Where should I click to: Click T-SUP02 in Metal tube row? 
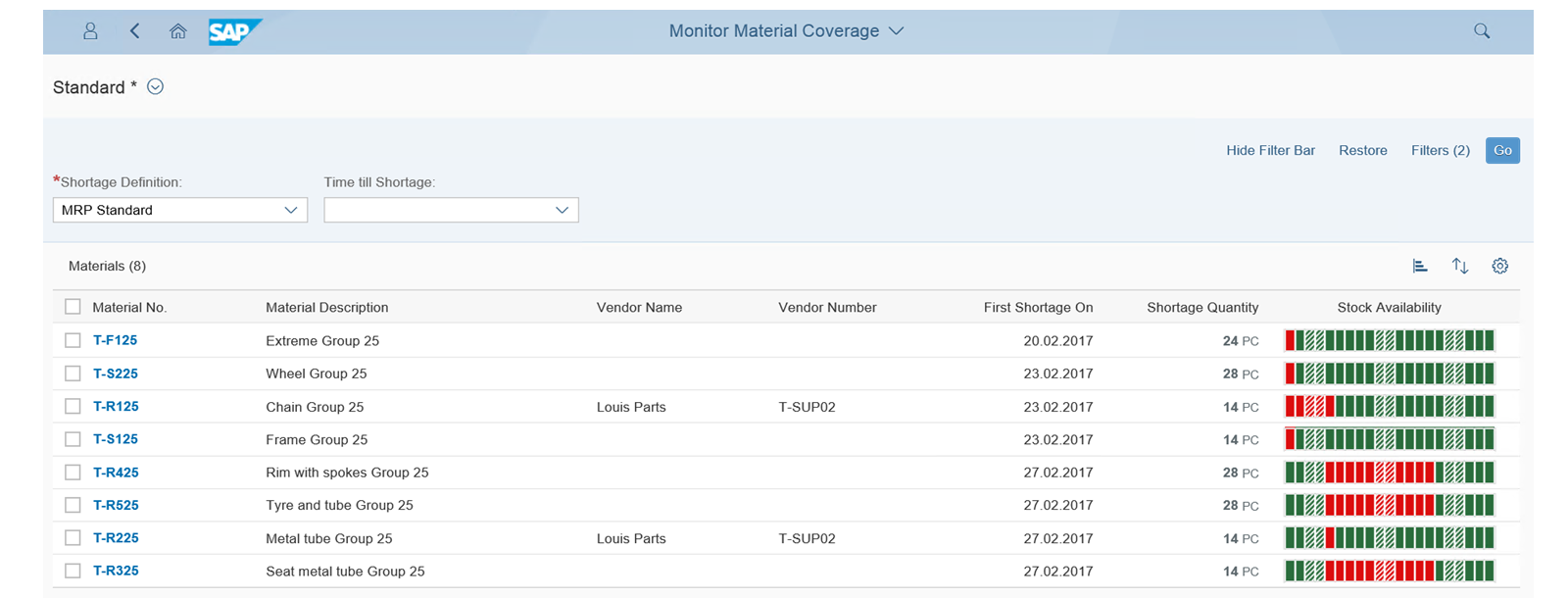tap(807, 537)
